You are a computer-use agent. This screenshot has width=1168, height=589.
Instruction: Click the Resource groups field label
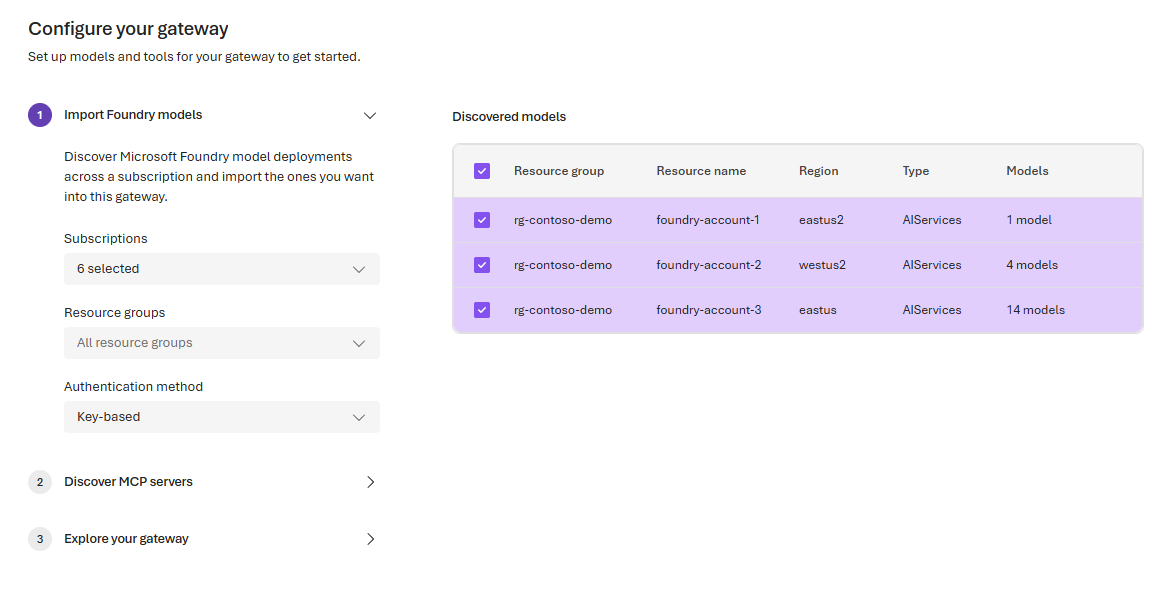click(115, 313)
